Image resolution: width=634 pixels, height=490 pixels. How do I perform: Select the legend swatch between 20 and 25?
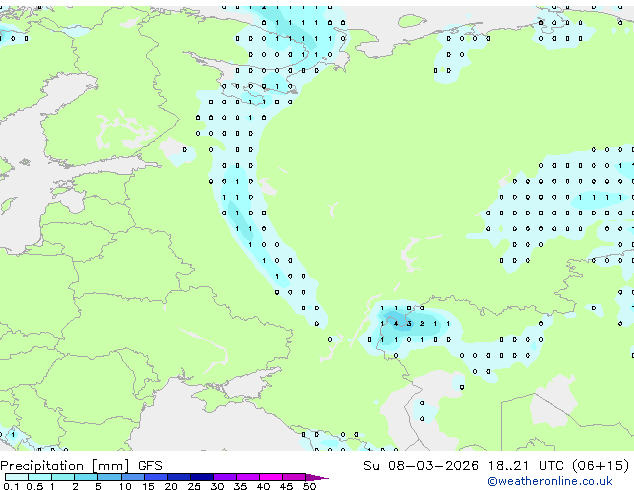point(179,477)
